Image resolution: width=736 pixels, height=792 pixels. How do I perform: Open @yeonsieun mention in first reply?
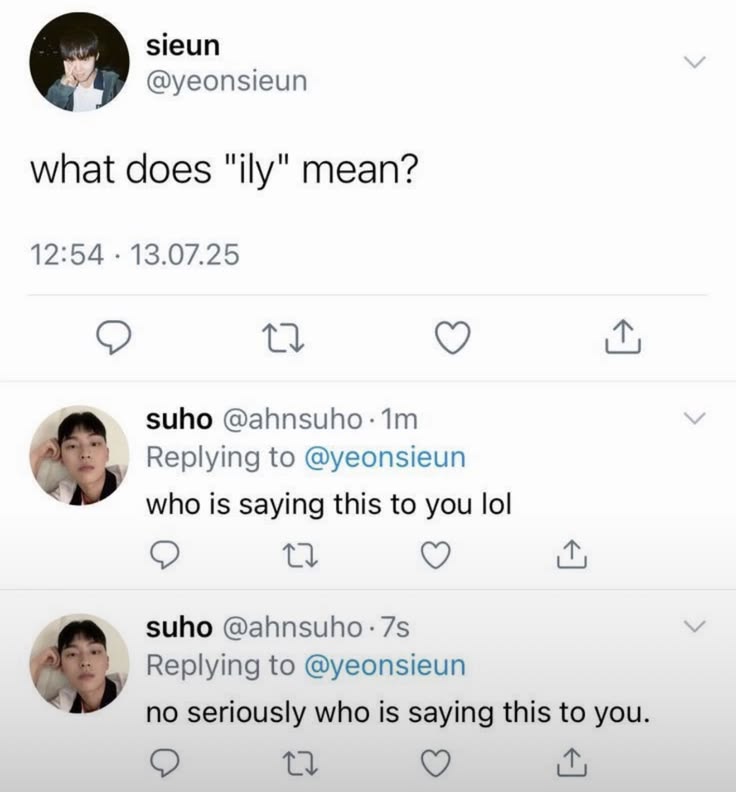point(384,458)
